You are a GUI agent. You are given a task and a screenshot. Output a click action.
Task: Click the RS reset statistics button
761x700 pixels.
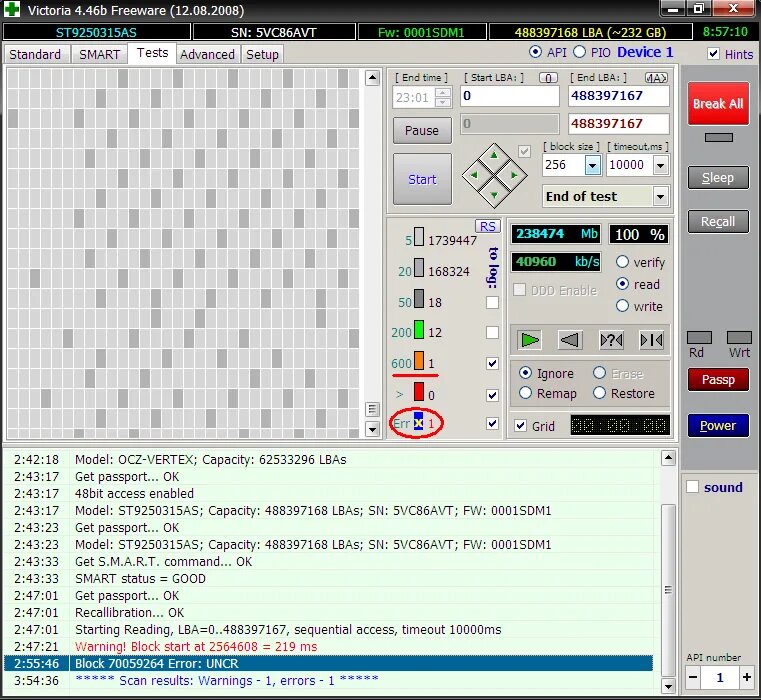point(487,226)
